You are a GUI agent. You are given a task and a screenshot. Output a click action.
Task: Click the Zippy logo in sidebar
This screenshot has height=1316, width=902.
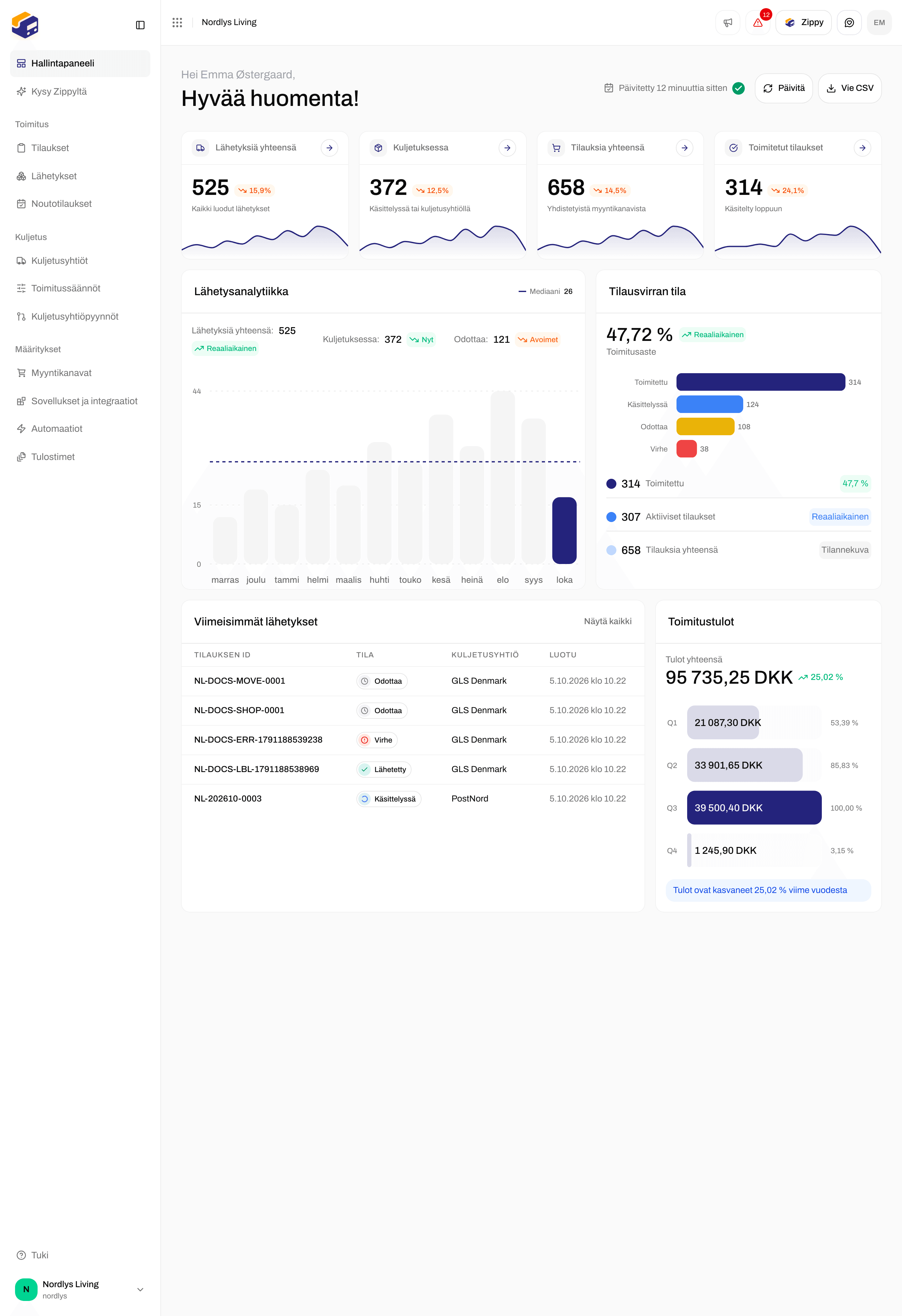25,25
